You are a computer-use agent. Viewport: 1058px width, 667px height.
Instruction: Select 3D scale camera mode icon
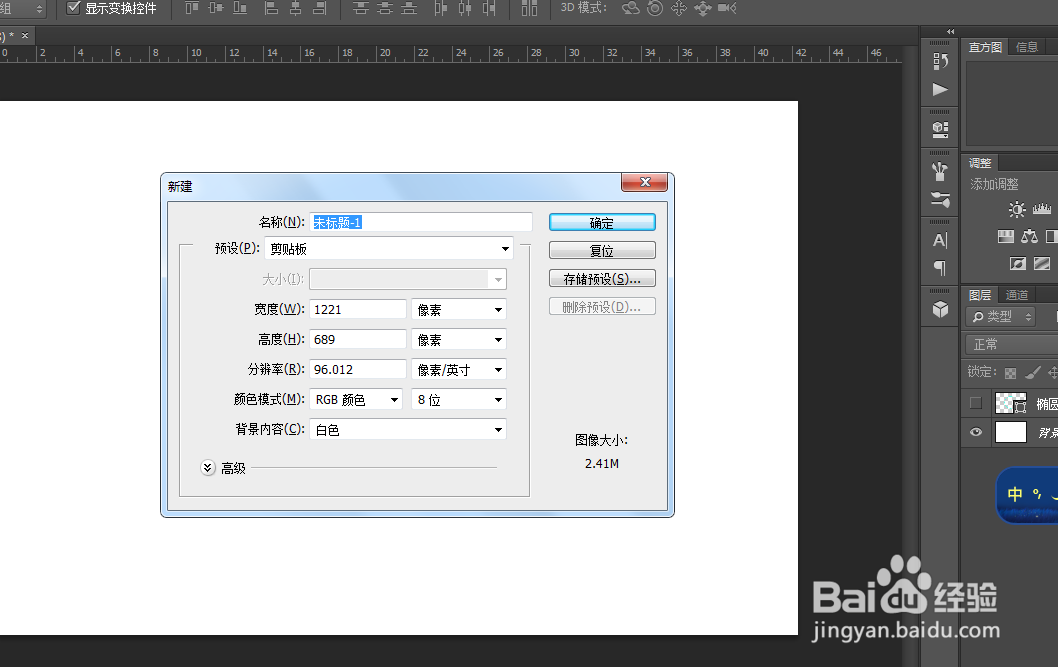click(727, 8)
